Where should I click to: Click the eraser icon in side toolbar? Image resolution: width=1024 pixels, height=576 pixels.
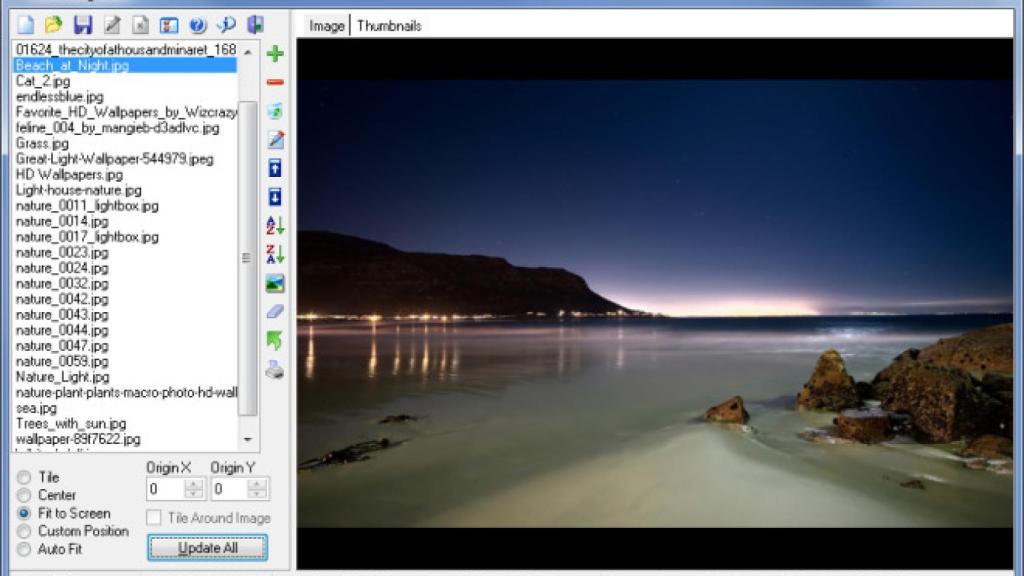[x=275, y=312]
